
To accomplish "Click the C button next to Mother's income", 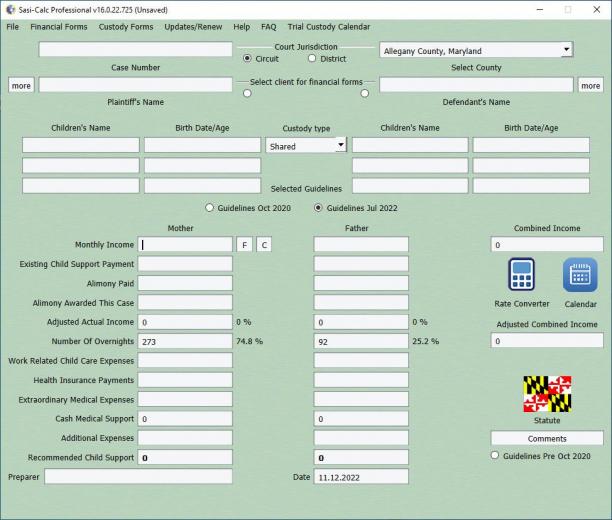I will click(264, 245).
